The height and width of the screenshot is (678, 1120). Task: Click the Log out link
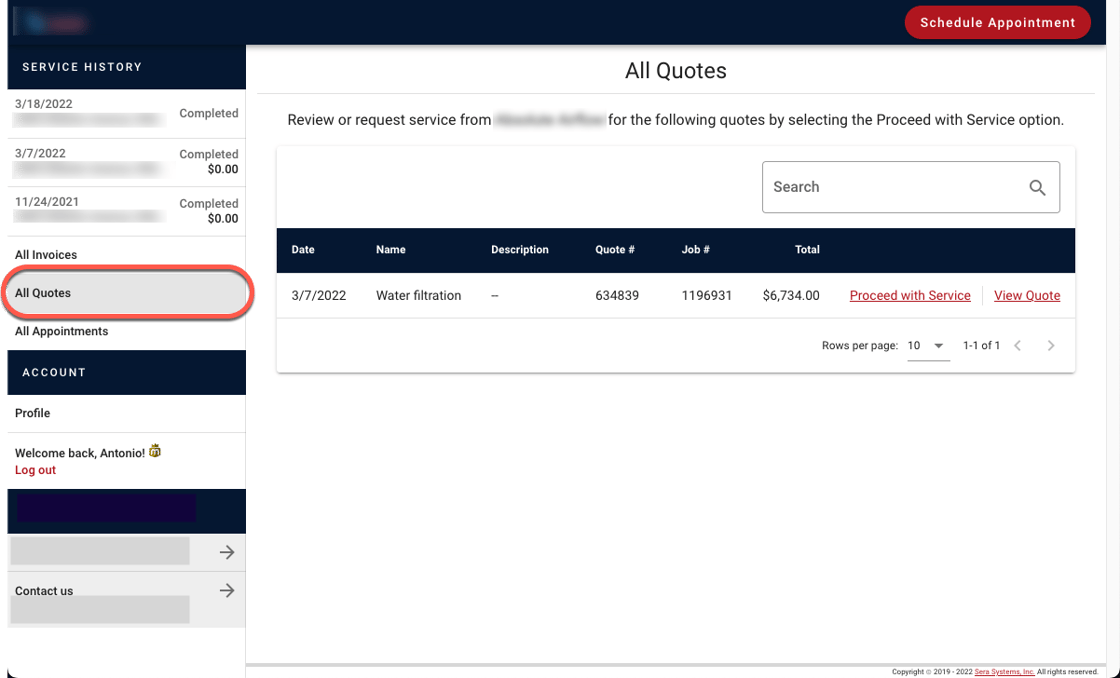pyautogui.click(x=36, y=470)
